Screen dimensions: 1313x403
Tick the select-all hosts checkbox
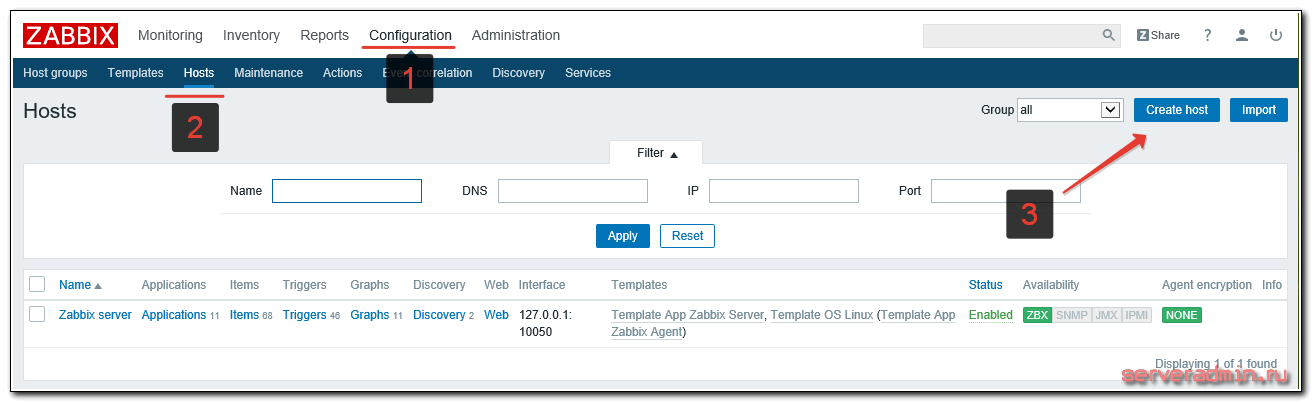pos(37,285)
